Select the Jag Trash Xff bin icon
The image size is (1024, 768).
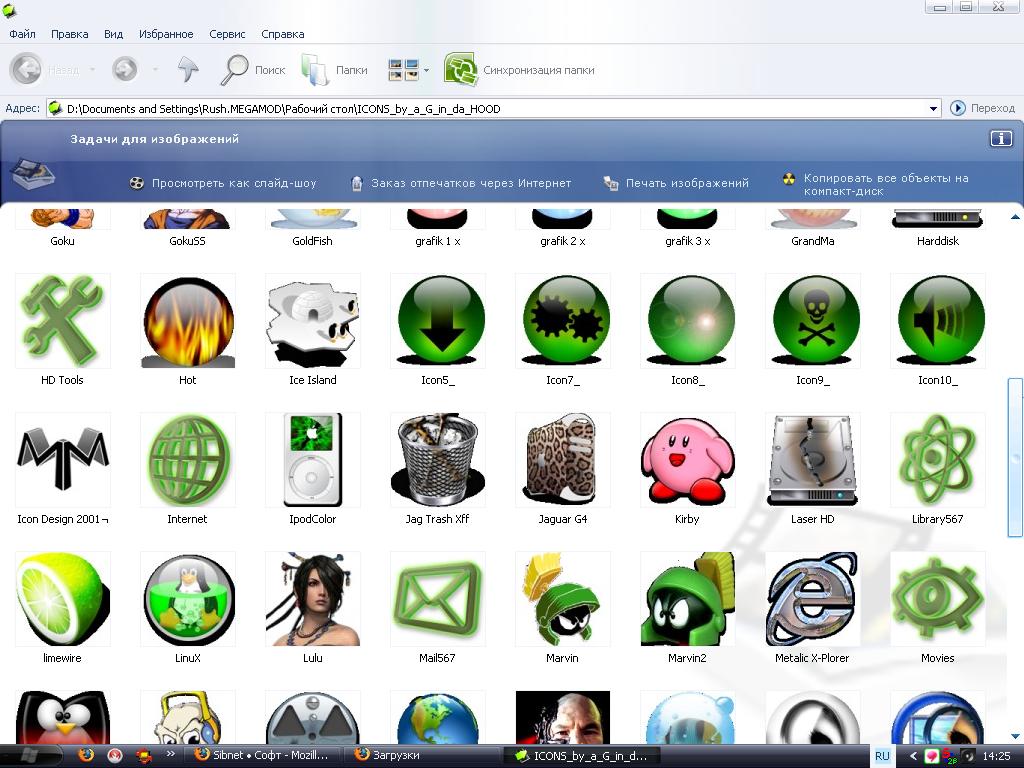(438, 460)
